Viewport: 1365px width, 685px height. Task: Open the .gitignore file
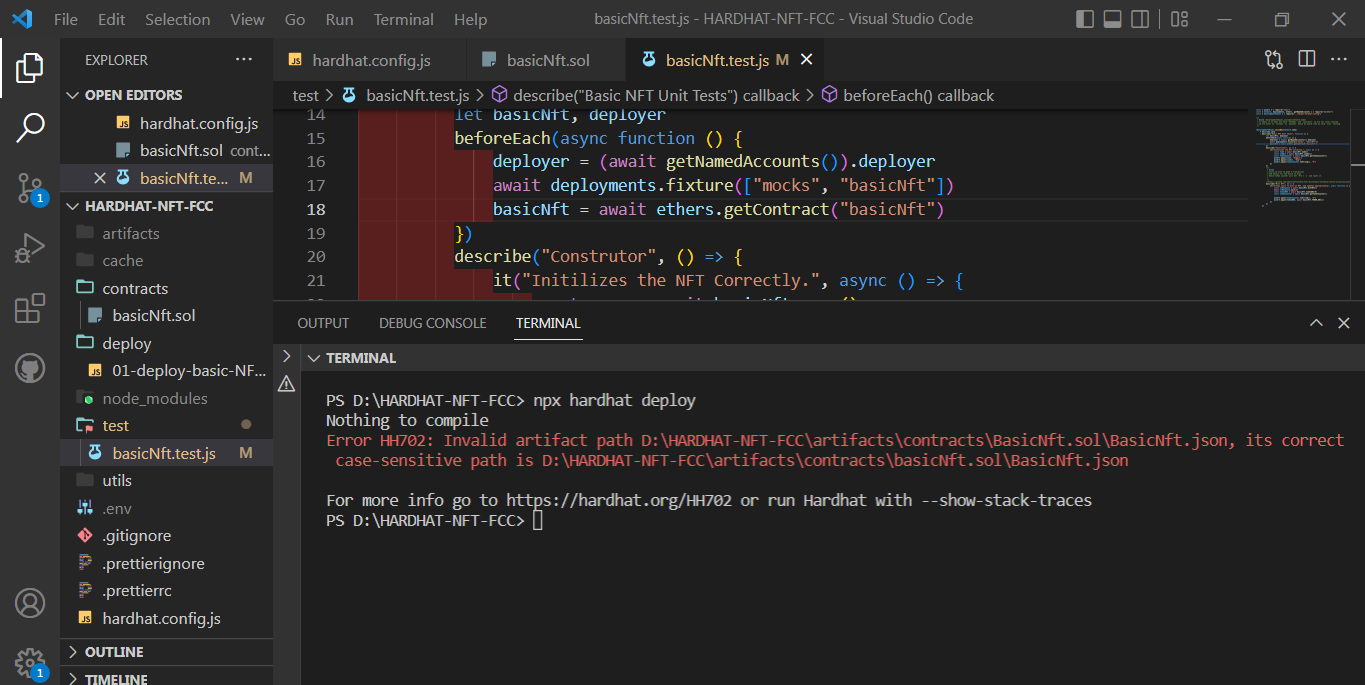[x=166, y=536]
